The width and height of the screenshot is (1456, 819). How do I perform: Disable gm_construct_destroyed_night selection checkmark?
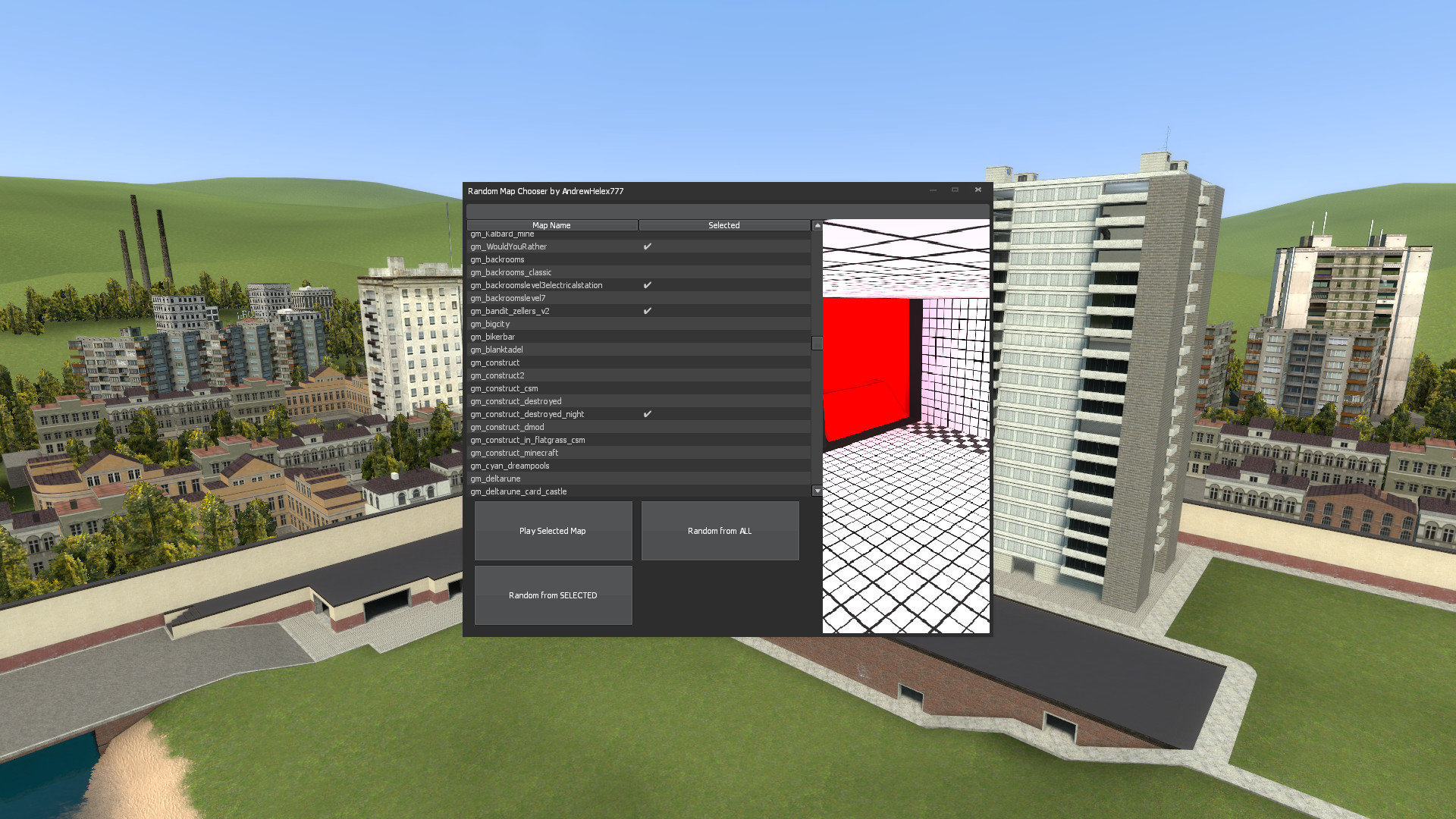[x=647, y=414]
